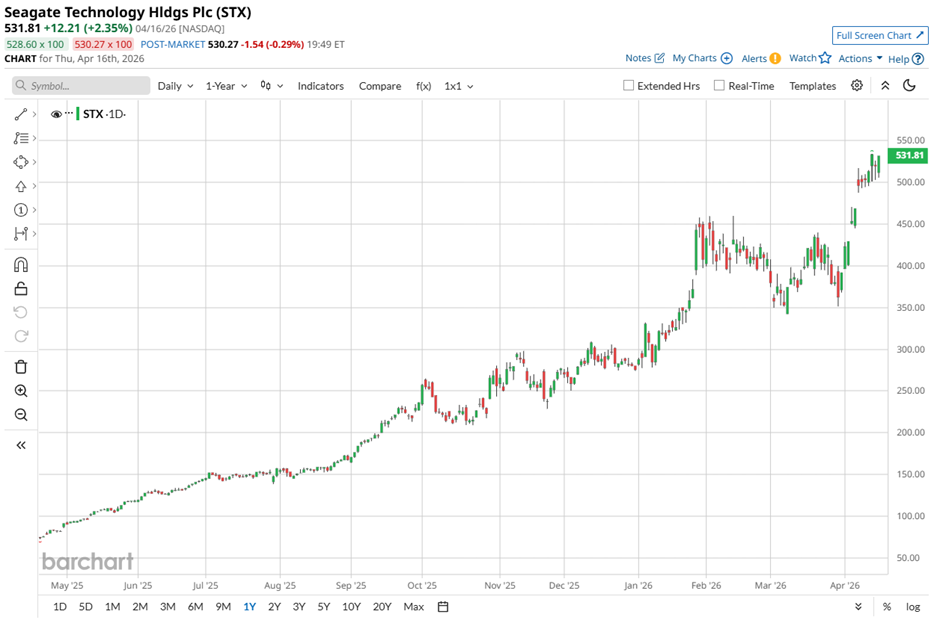Image resolution: width=937 pixels, height=626 pixels.
Task: Open the calendar date range icon
Action: (x=443, y=607)
